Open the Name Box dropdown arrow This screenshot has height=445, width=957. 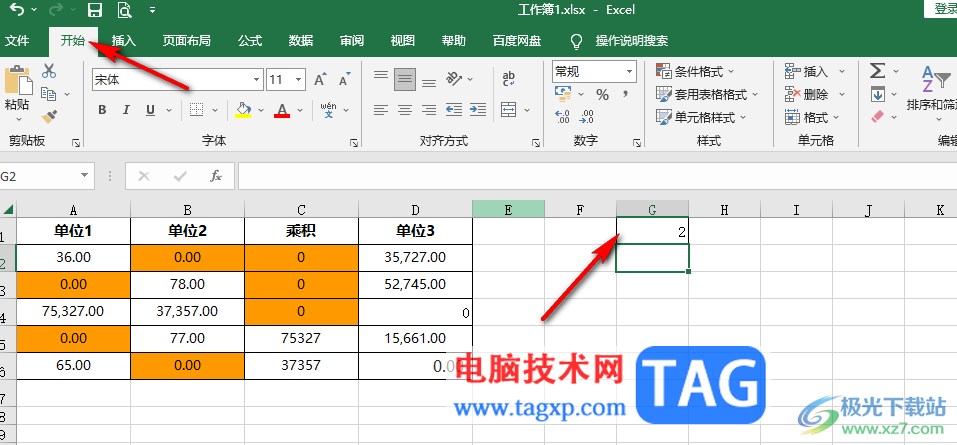[x=84, y=176]
